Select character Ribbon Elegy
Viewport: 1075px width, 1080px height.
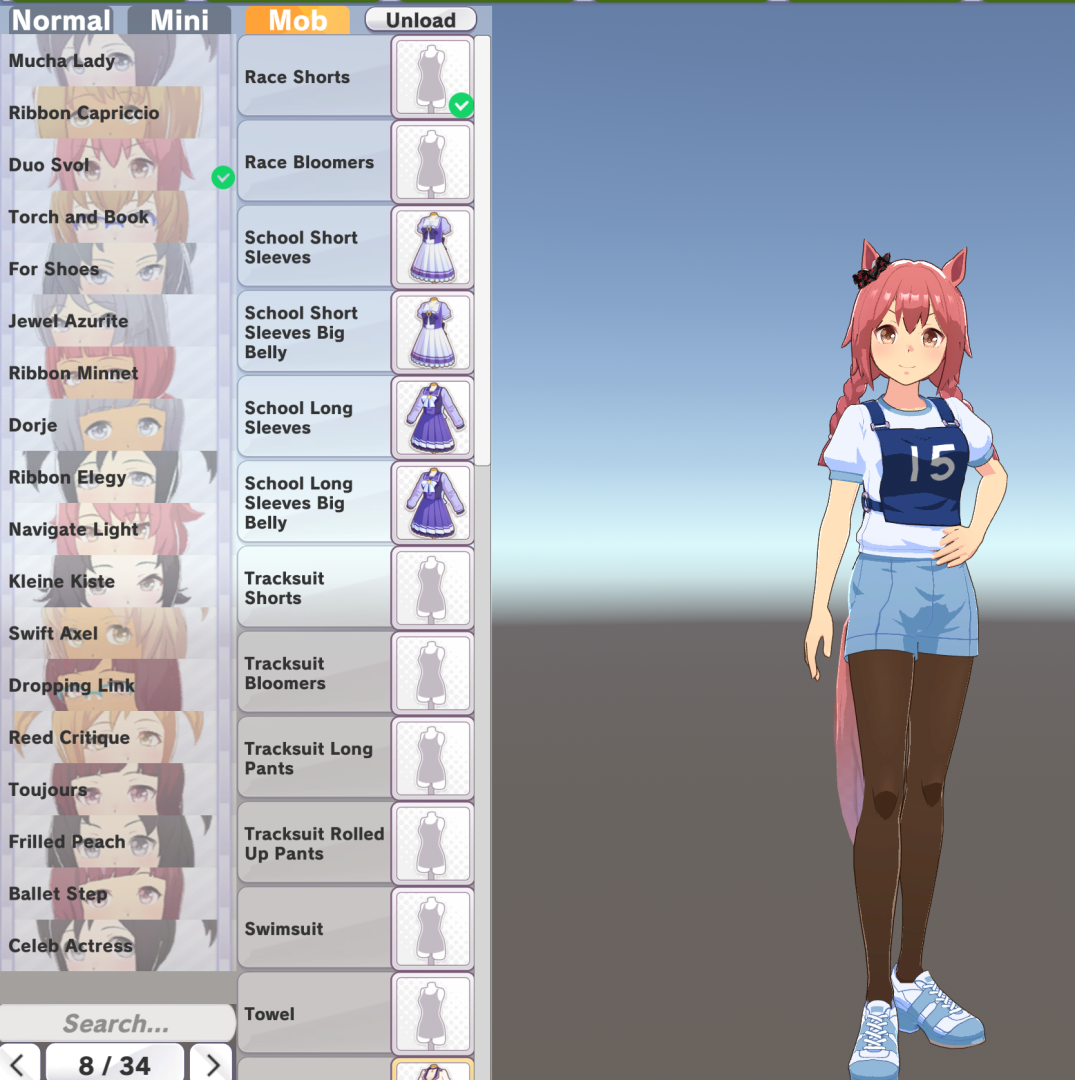pyautogui.click(x=117, y=477)
